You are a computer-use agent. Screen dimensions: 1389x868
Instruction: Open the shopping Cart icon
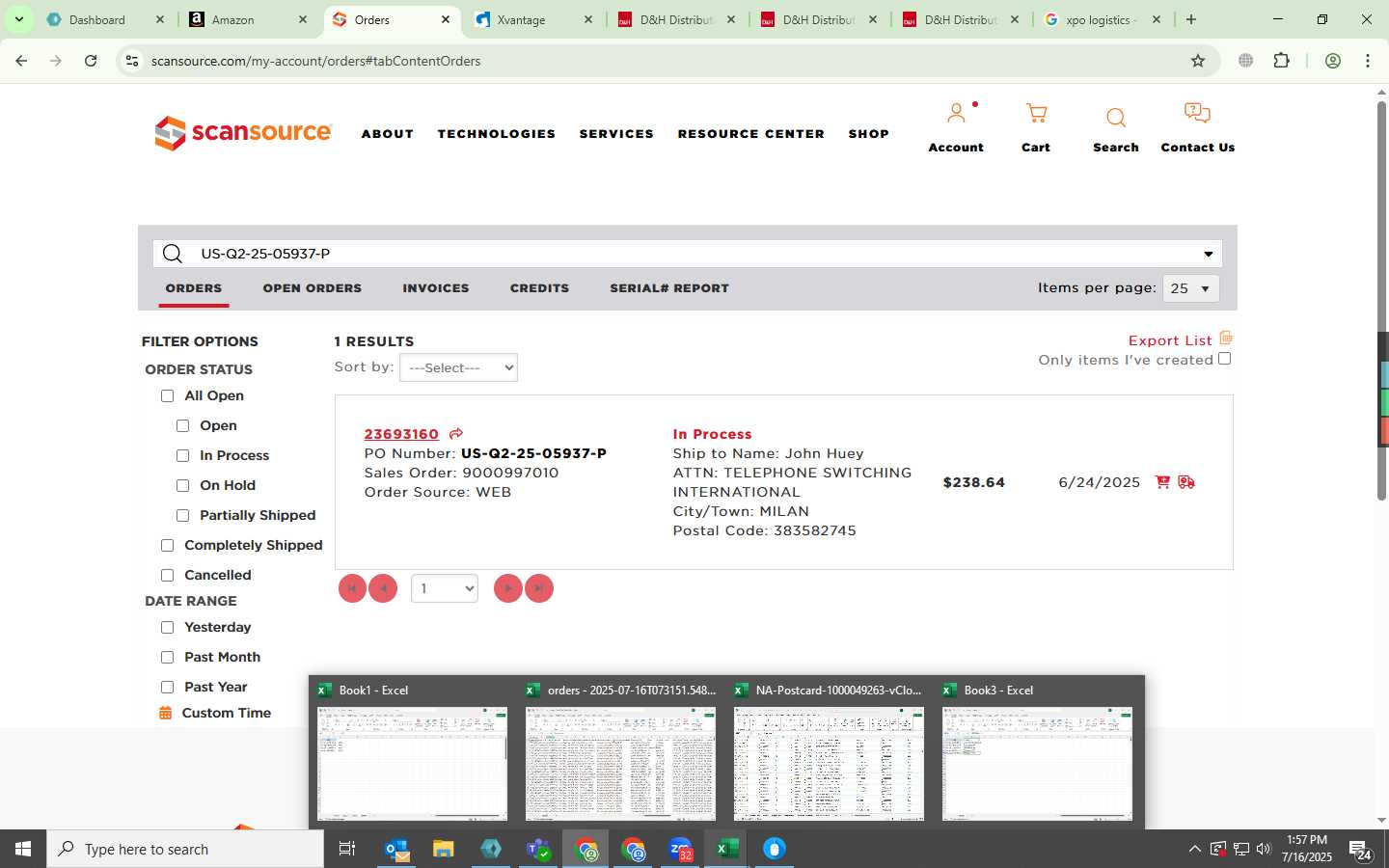1036,114
